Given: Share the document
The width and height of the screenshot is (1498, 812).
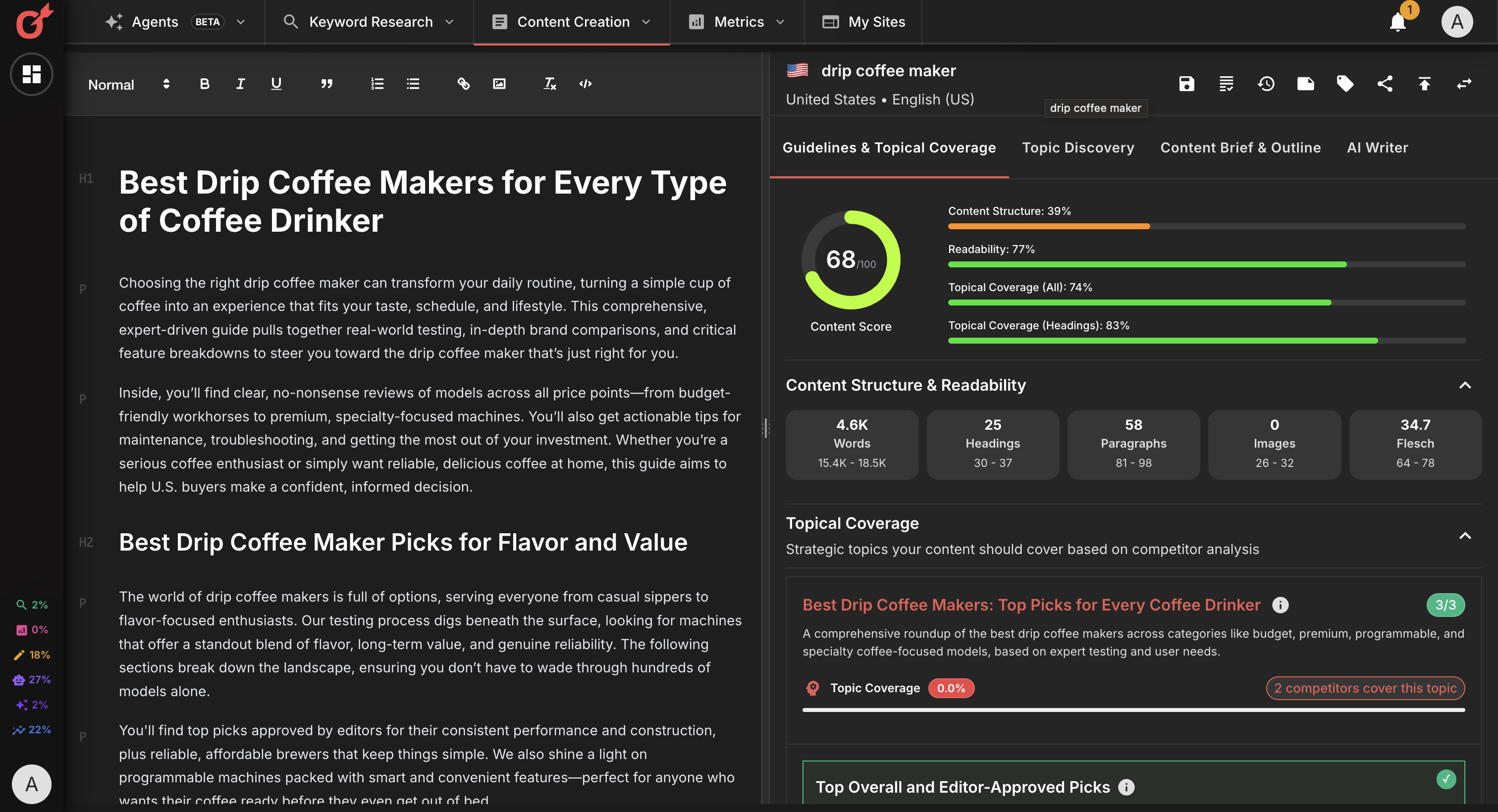Looking at the screenshot, I should pyautogui.click(x=1385, y=84).
